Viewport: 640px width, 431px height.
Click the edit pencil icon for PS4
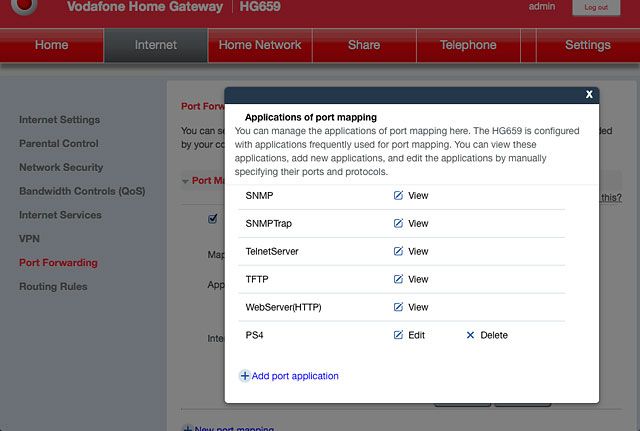(x=398, y=335)
